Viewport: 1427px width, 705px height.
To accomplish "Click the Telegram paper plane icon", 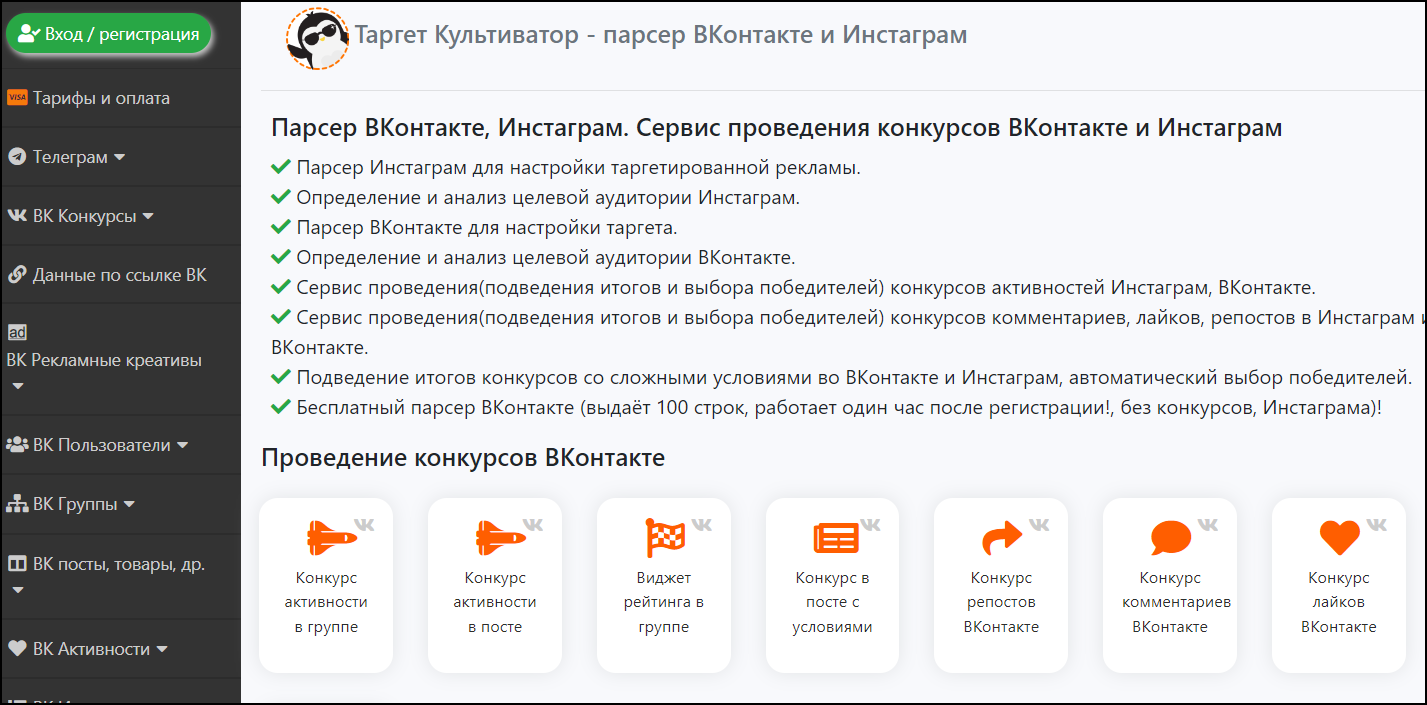I will point(17,157).
